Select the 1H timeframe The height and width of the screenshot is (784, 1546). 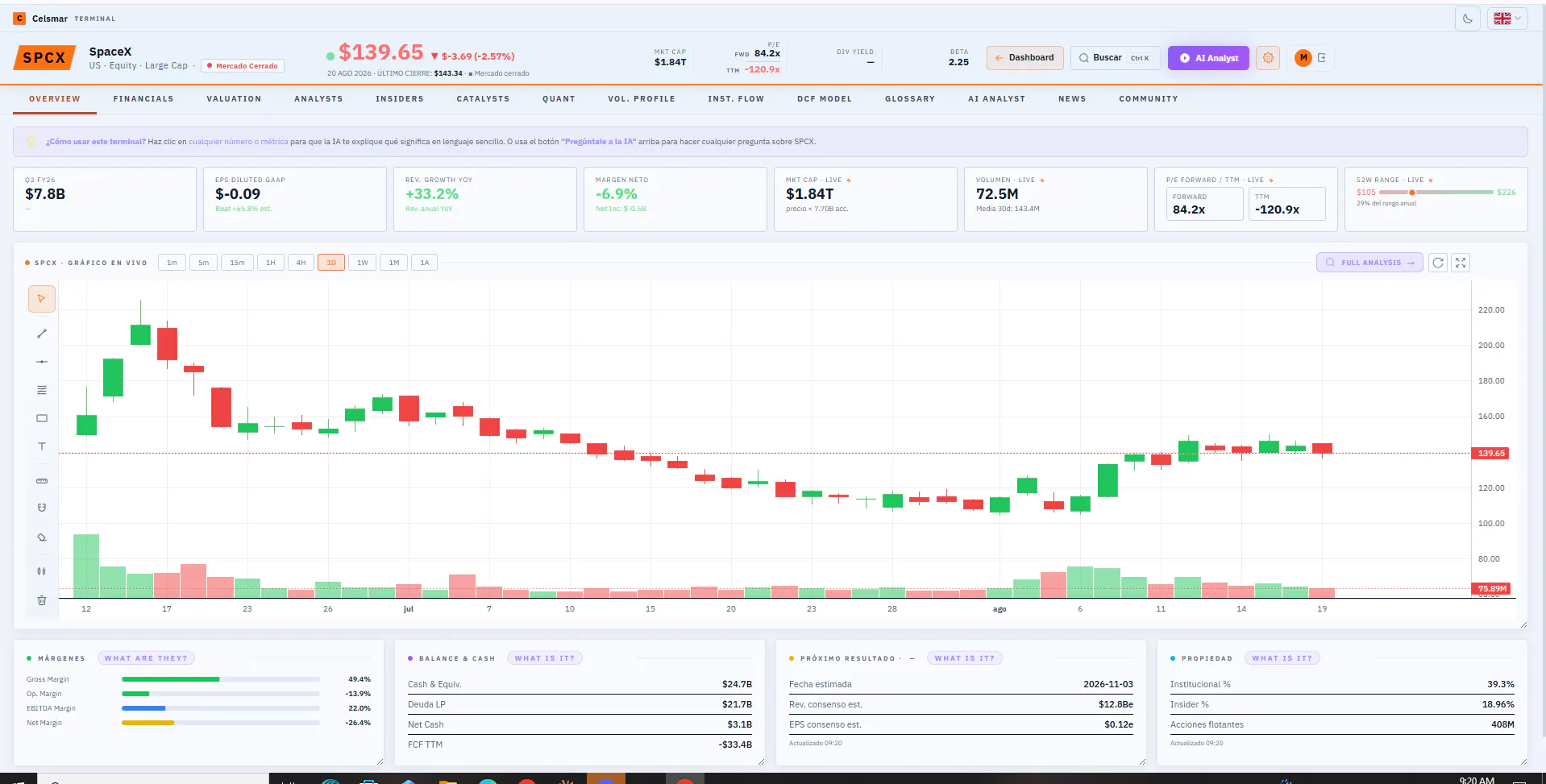(271, 263)
